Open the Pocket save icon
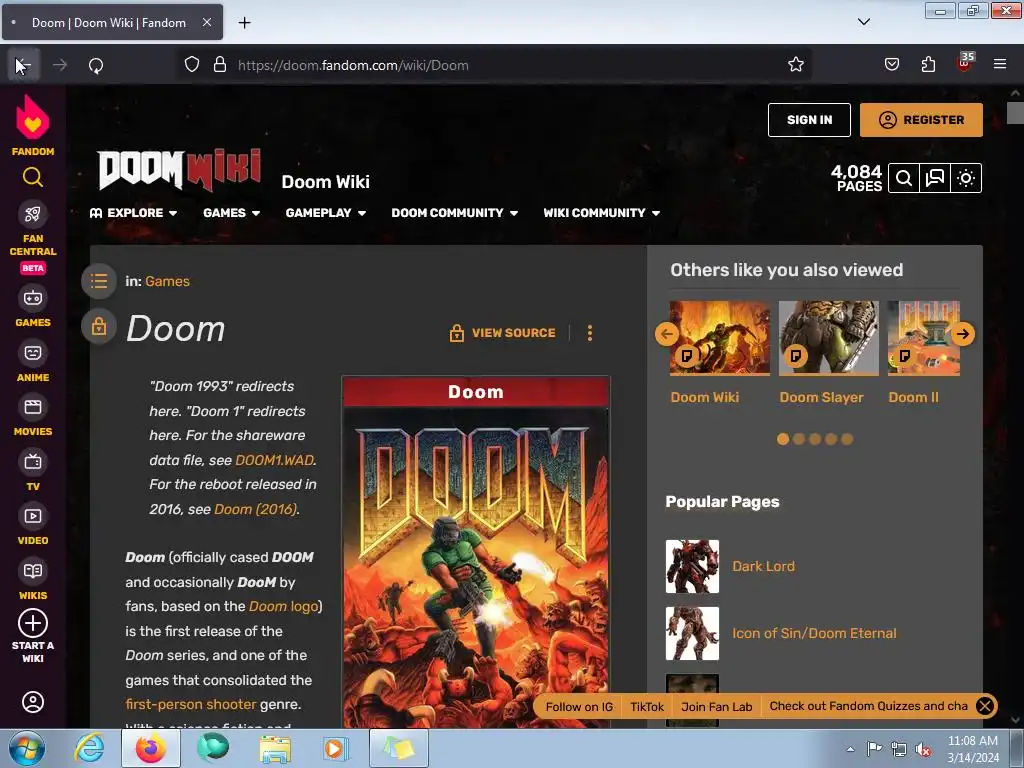 [891, 65]
